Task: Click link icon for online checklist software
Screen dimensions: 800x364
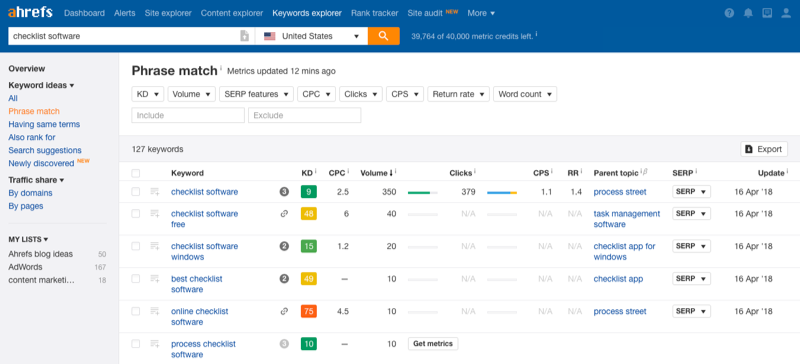Action: point(284,311)
